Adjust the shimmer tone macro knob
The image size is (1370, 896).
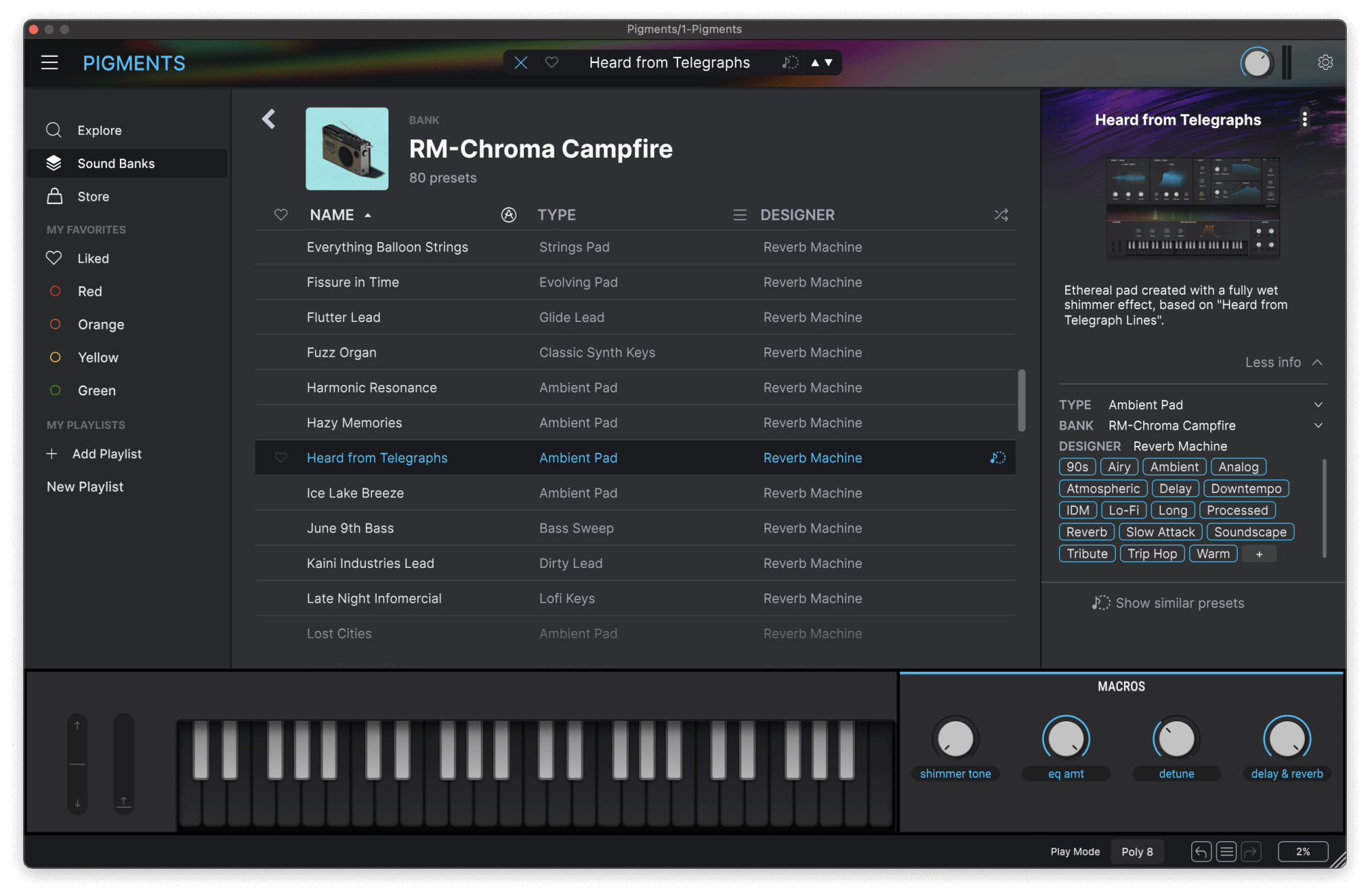955,739
